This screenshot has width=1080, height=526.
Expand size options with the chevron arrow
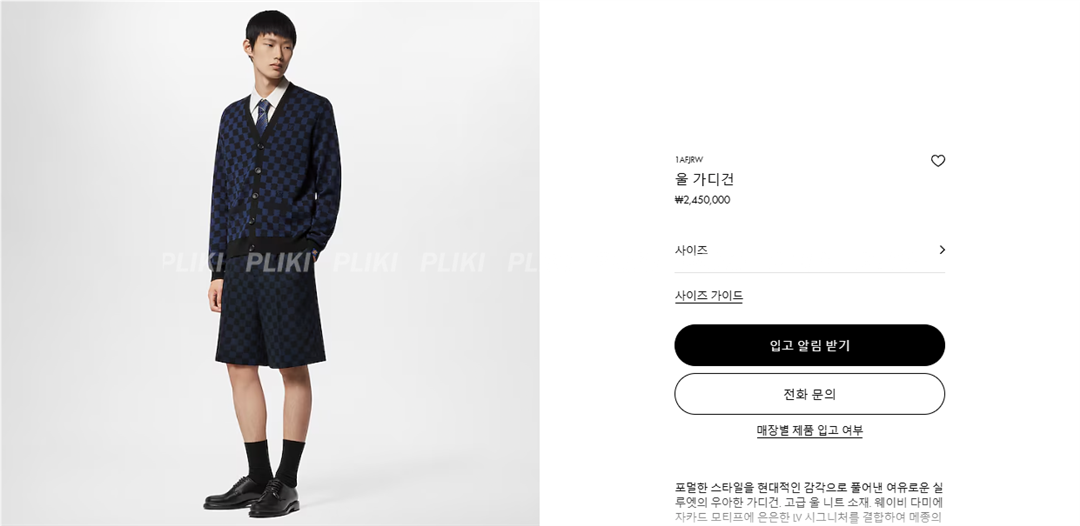[942, 250]
